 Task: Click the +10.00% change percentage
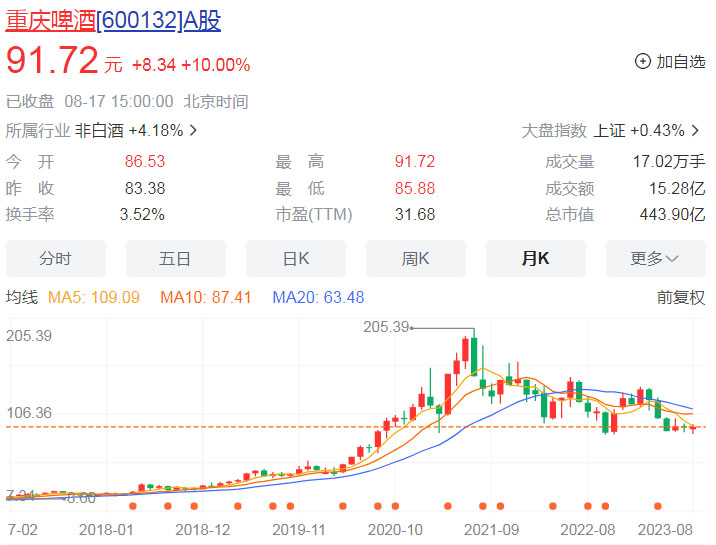(x=216, y=65)
